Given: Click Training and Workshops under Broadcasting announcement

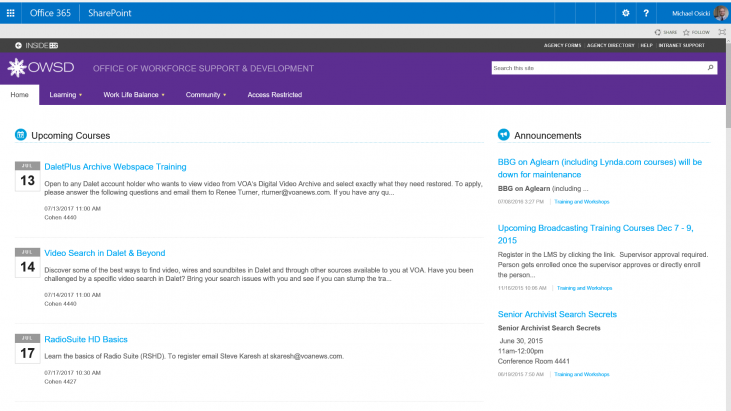Looking at the screenshot, I should pos(585,288).
